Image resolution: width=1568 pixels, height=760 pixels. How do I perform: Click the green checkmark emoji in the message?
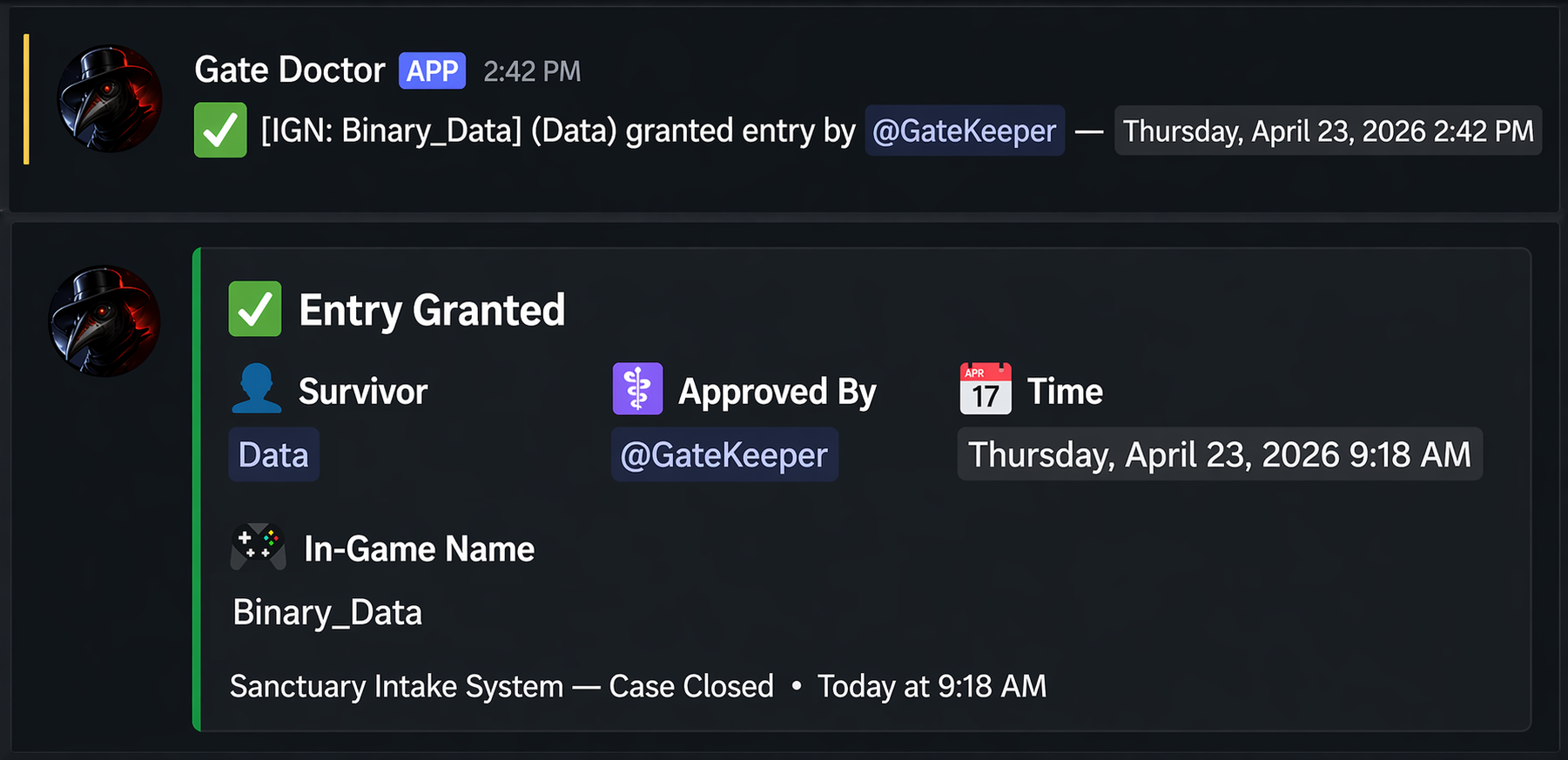pyautogui.click(x=219, y=131)
